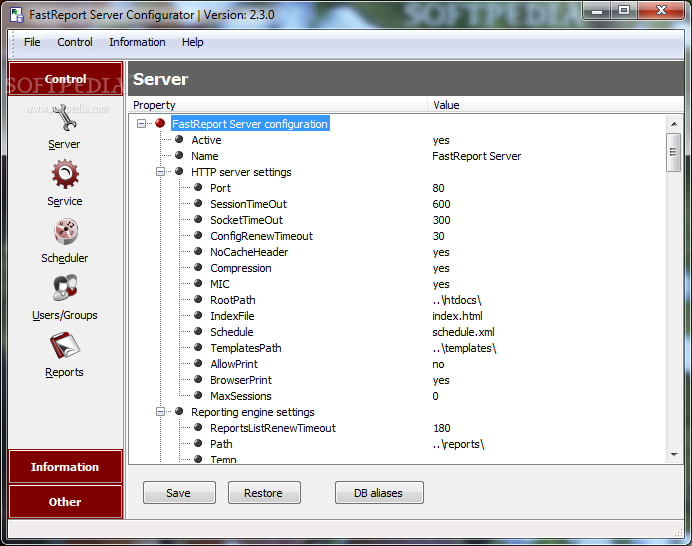Viewport: 692px width, 546px height.
Task: Click the Users/Groups sidebar label
Action: click(x=64, y=315)
